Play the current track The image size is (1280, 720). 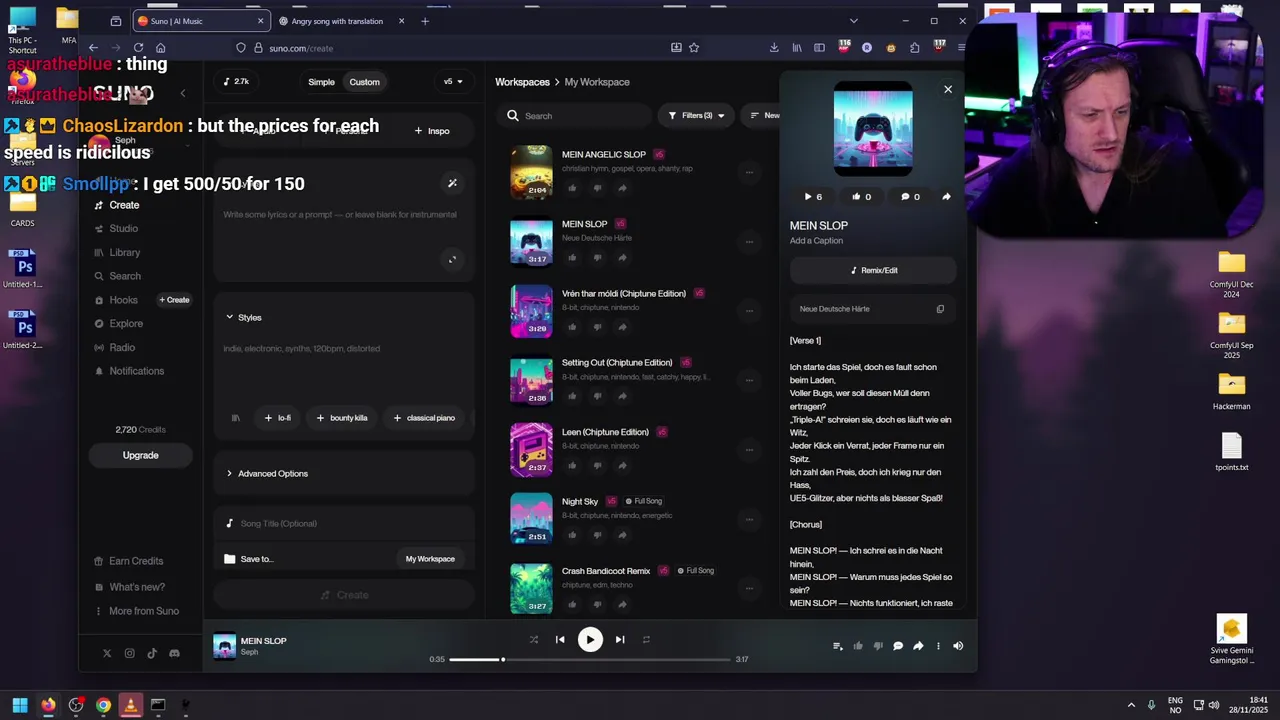coord(590,640)
